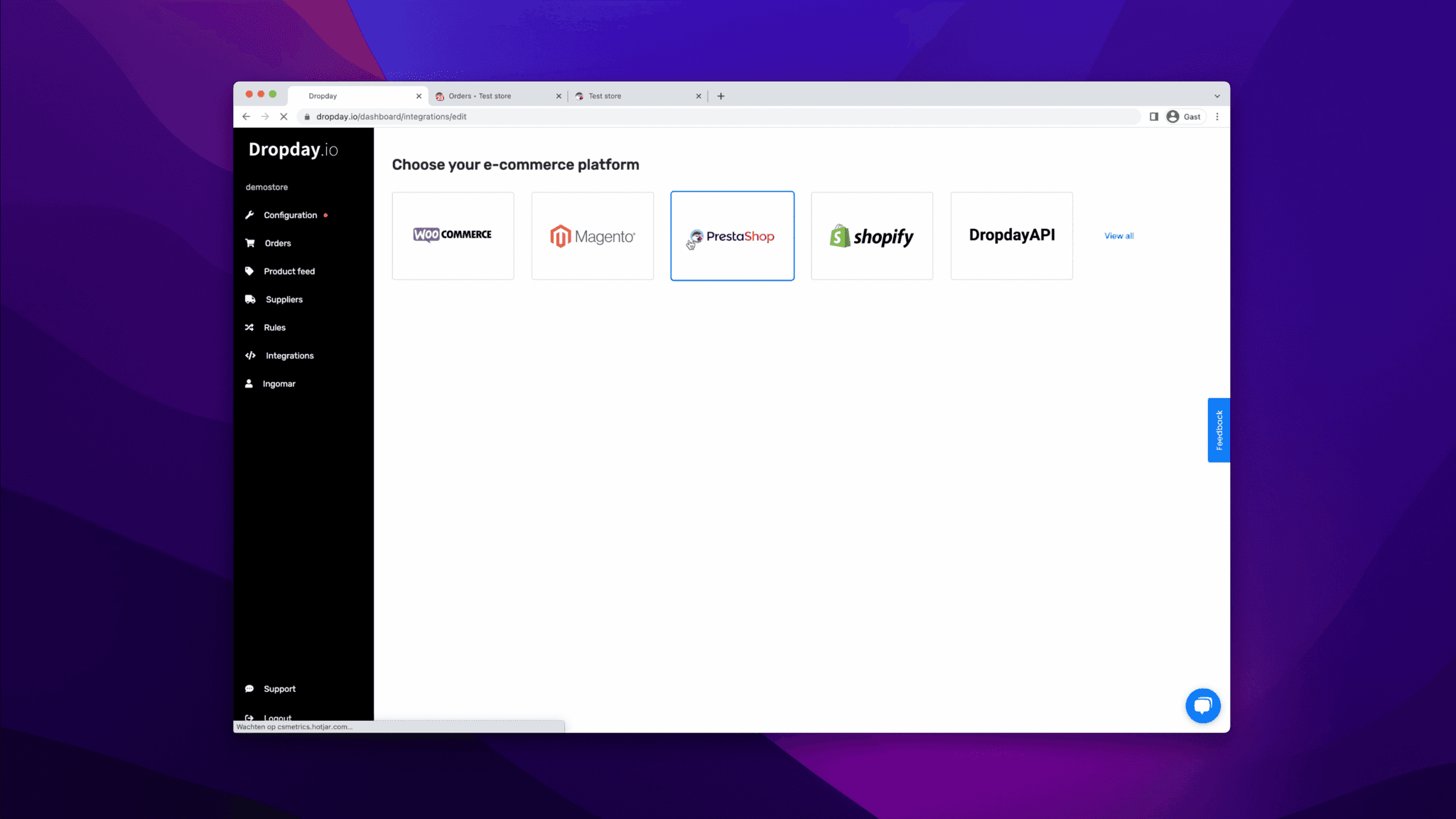Open the Gast profile button
Screen dimensions: 1456x819
tap(1185, 117)
